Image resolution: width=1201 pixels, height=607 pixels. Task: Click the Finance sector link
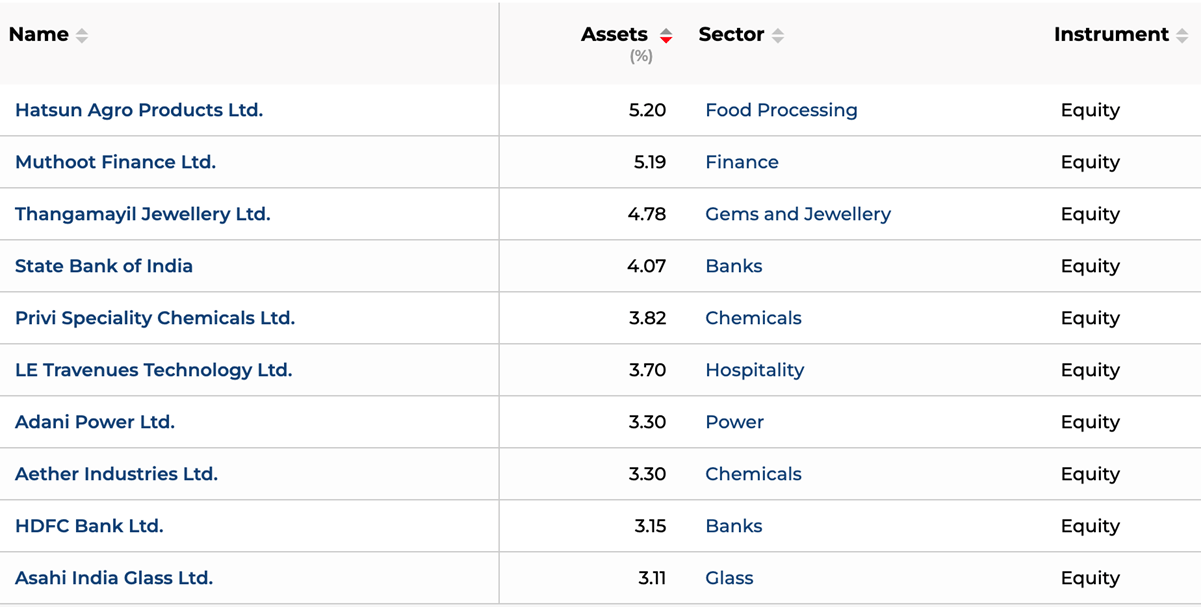coord(741,162)
